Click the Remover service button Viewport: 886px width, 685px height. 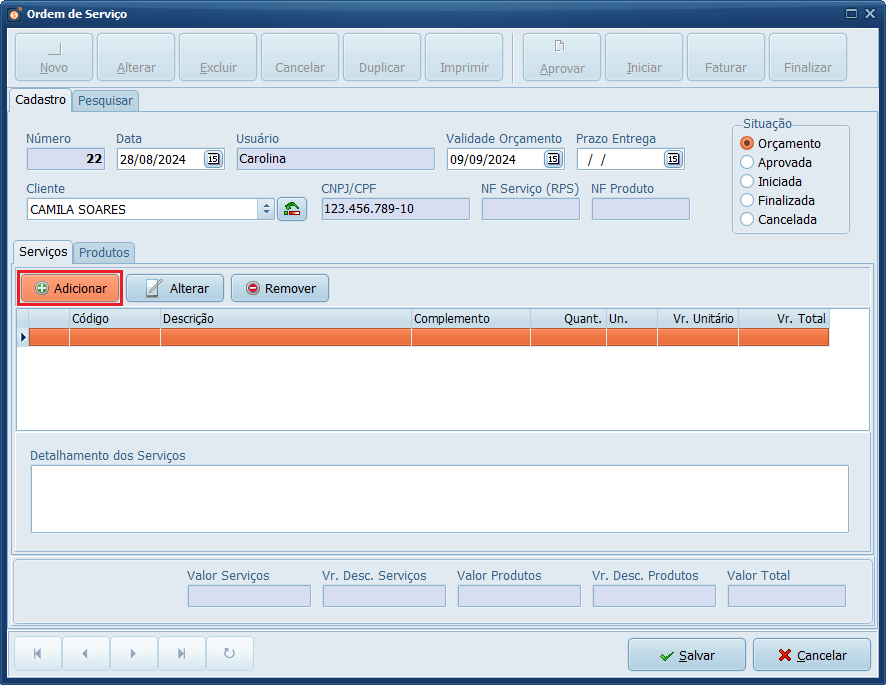280,288
